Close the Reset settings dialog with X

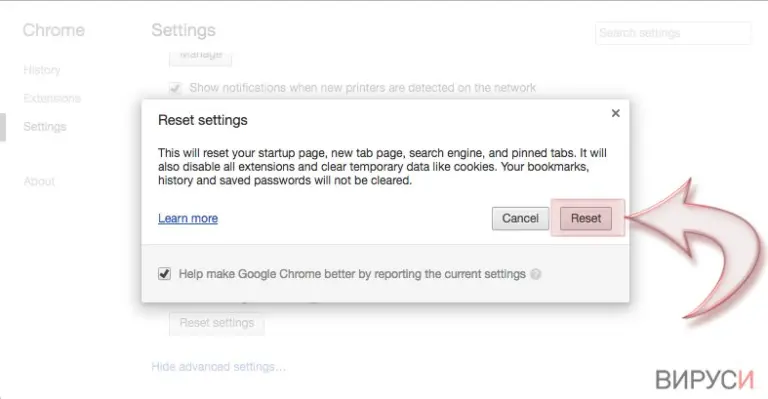coord(616,113)
